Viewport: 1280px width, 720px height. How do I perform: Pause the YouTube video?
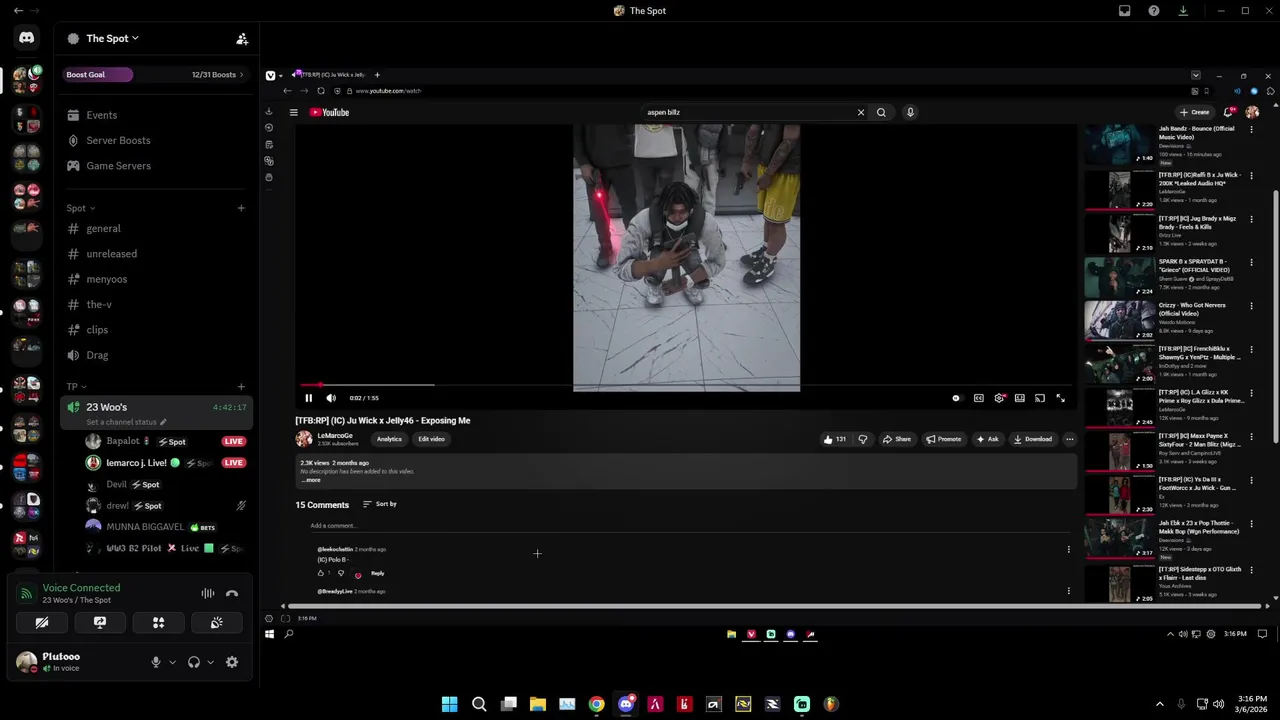[x=308, y=398]
